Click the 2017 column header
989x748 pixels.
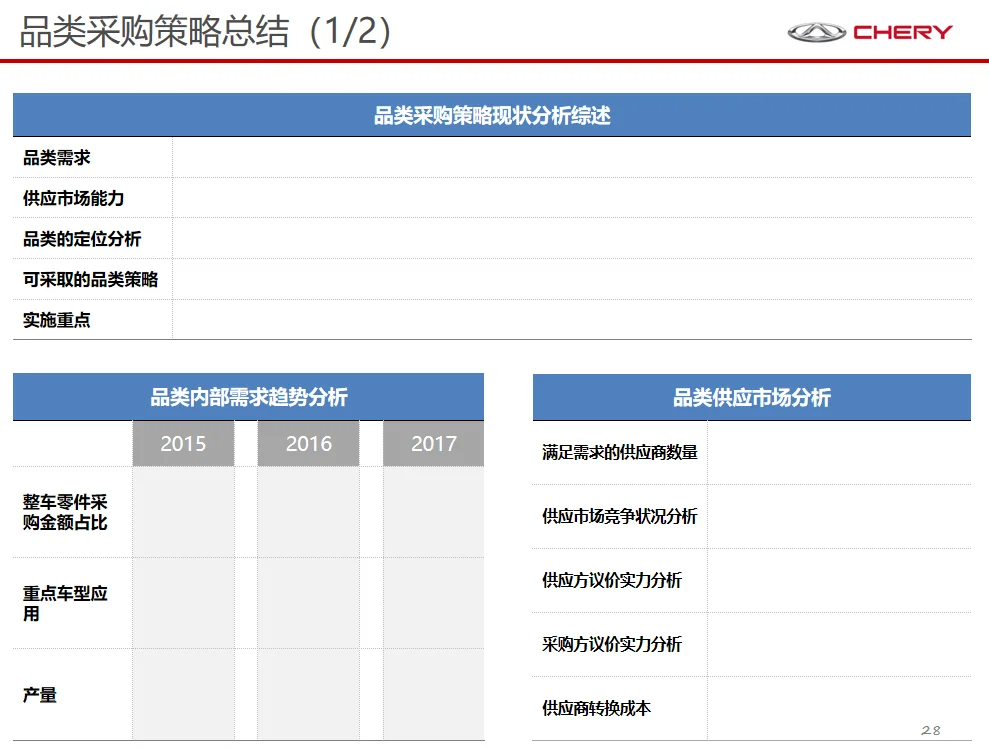pos(431,443)
